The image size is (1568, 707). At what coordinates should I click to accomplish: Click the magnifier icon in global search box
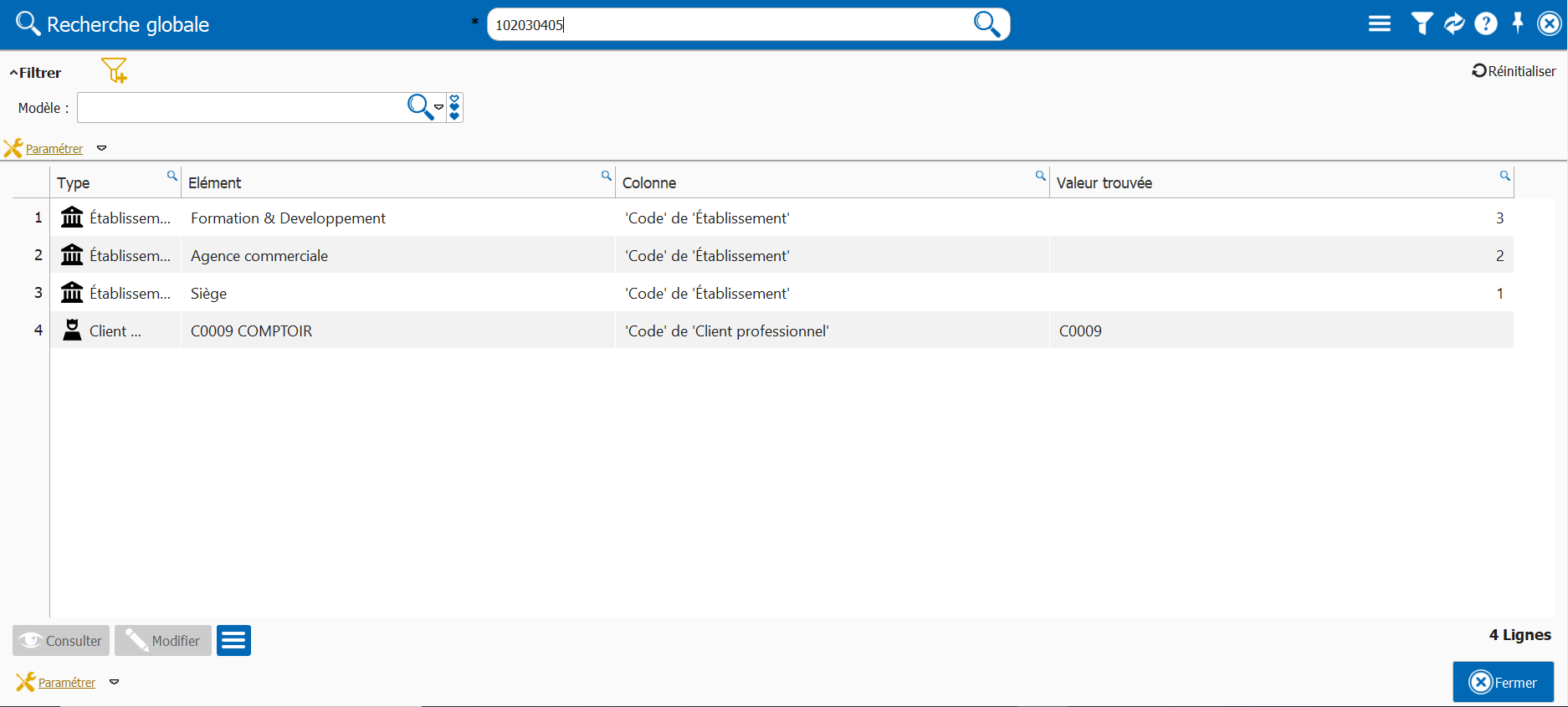coord(986,24)
